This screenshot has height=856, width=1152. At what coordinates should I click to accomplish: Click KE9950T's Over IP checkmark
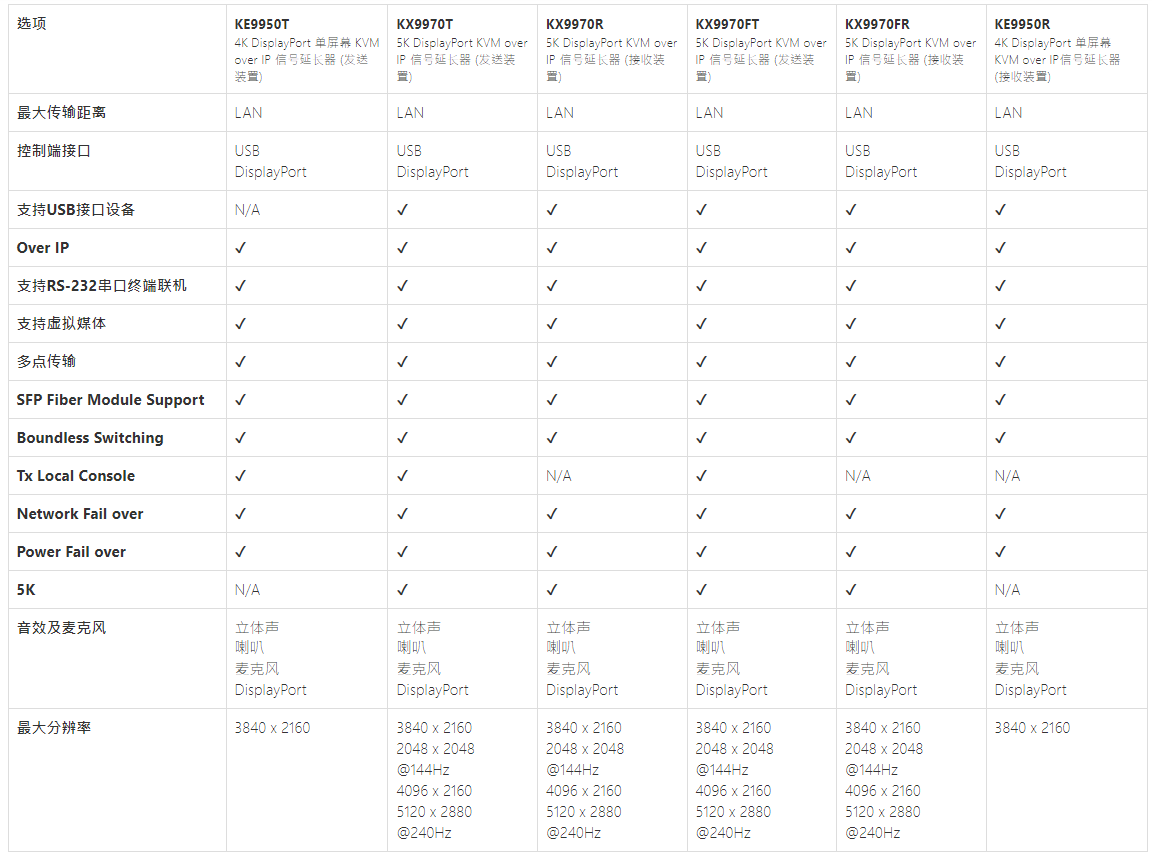coord(240,248)
